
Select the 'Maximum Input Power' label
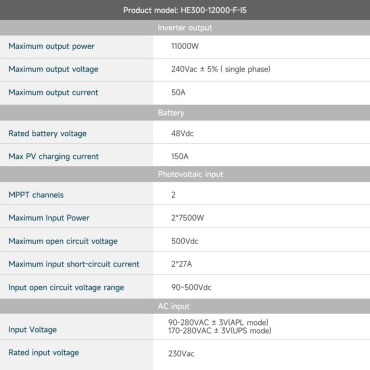(x=49, y=218)
